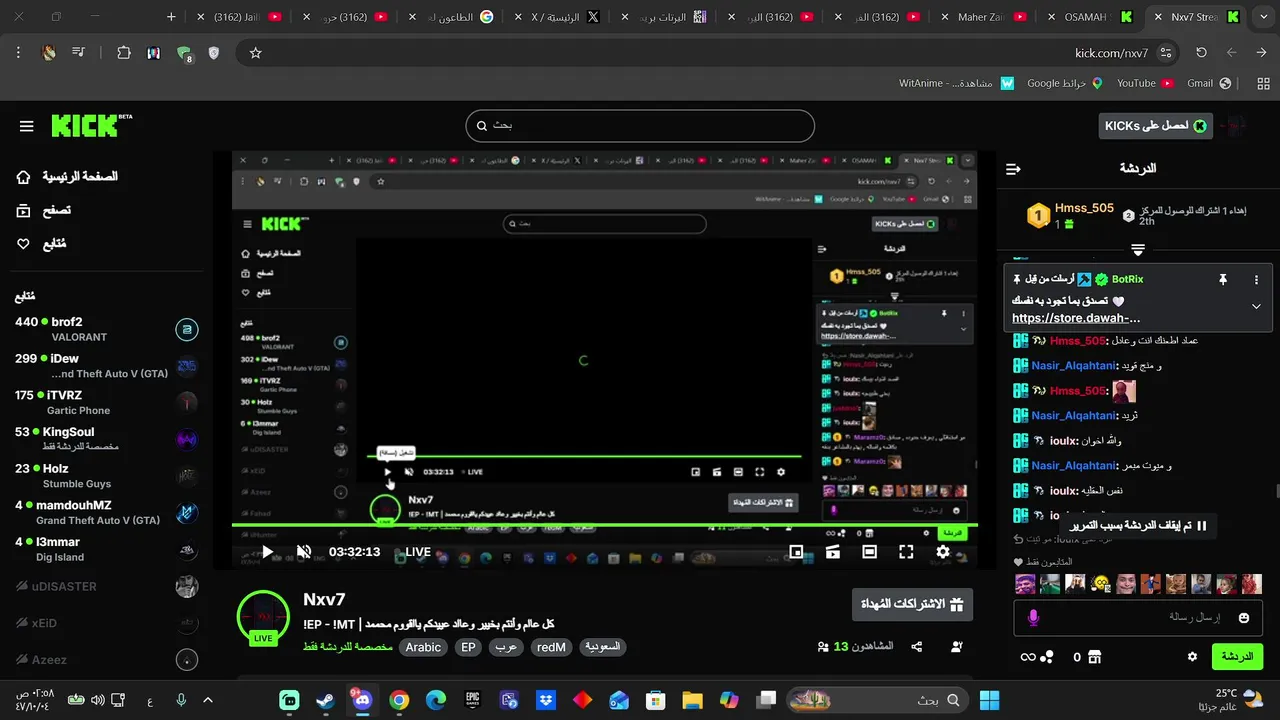1280x720 pixels.
Task: Open KingSoul channel in sidebar
Action: click(105, 439)
